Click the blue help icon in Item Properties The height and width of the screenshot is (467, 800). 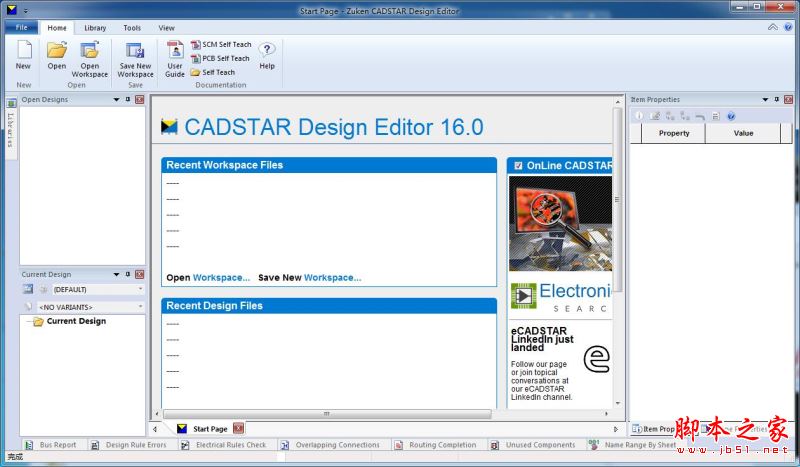point(731,116)
